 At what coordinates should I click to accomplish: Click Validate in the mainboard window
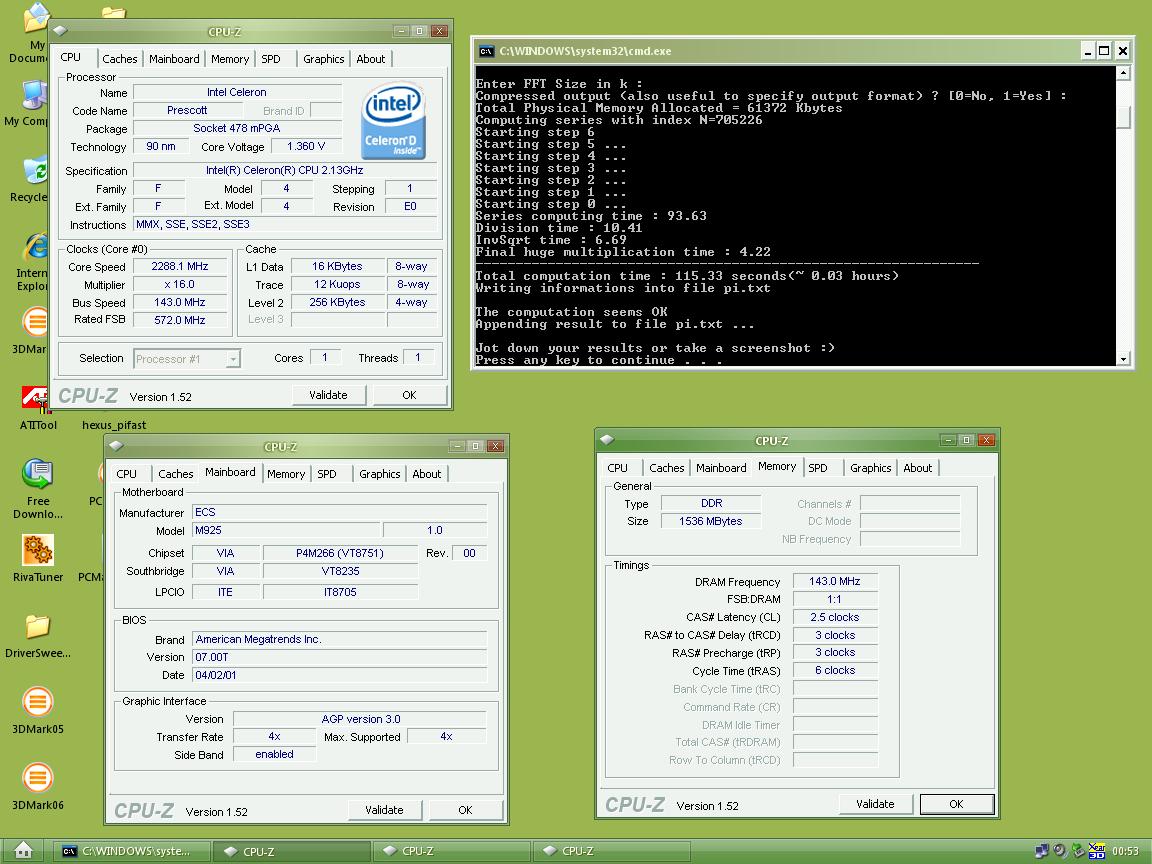tap(384, 810)
